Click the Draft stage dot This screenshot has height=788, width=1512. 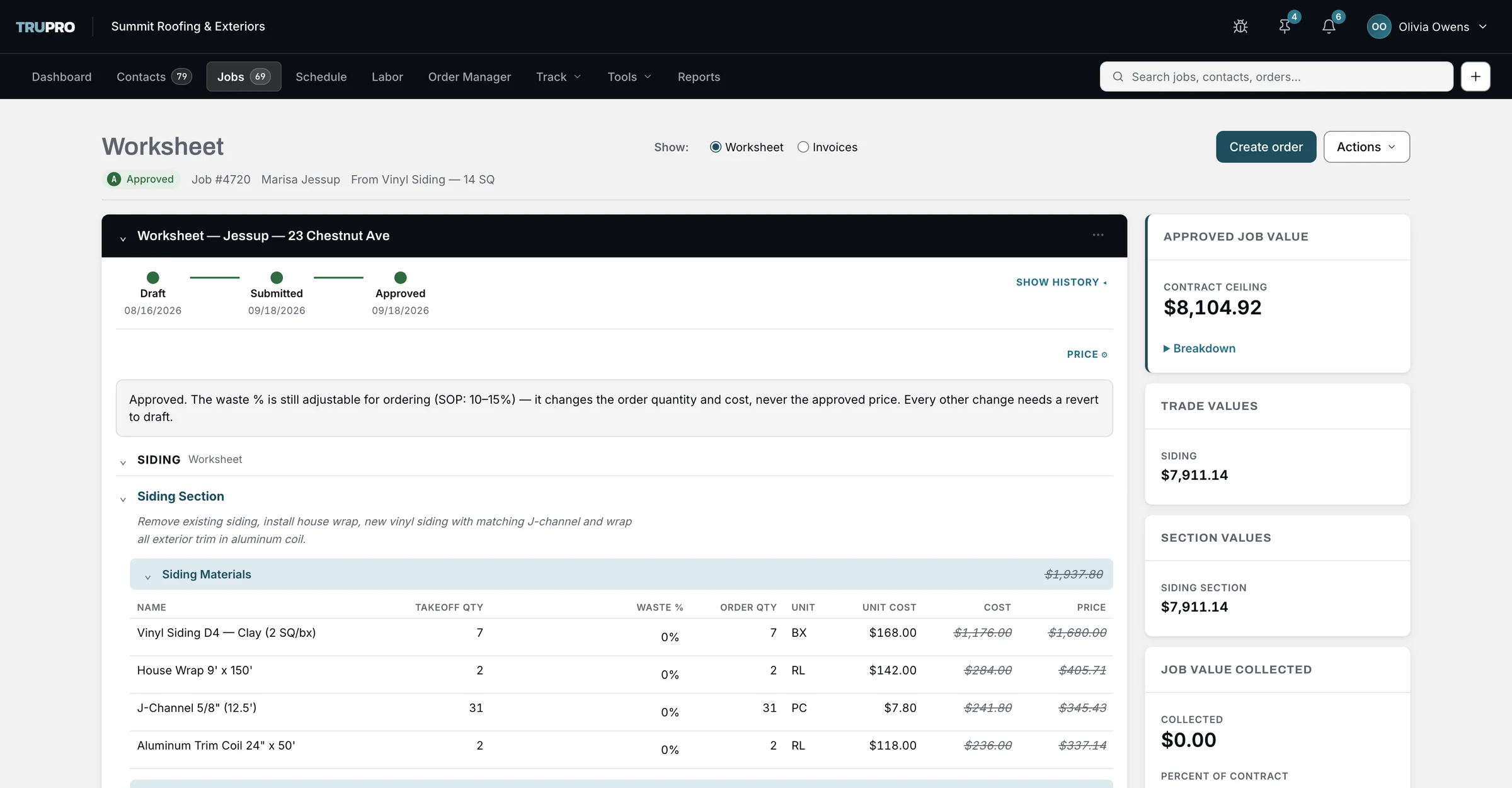(152, 278)
